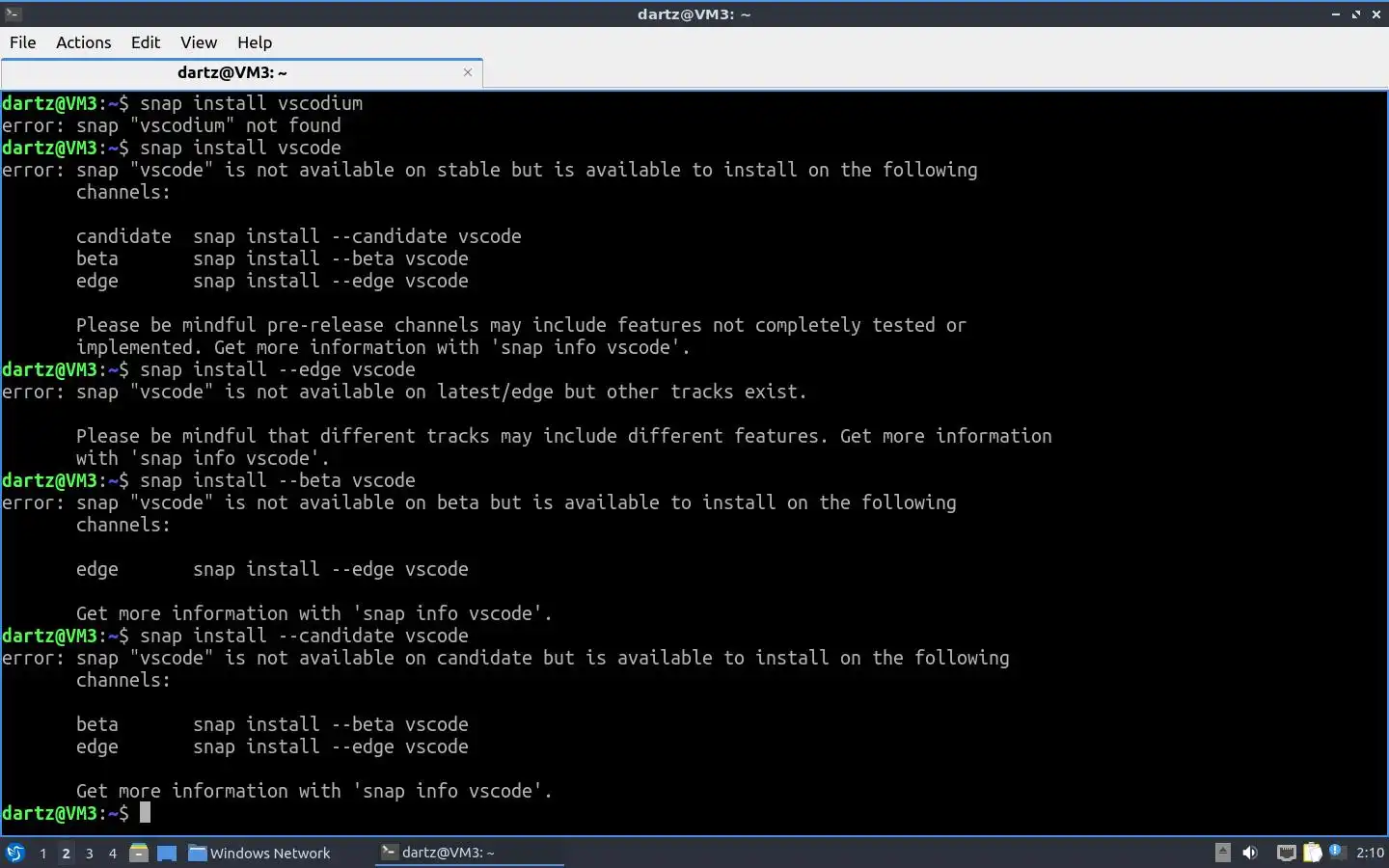Click the 2:10 clock in the panel
The height and width of the screenshot is (868, 1389).
(1370, 853)
